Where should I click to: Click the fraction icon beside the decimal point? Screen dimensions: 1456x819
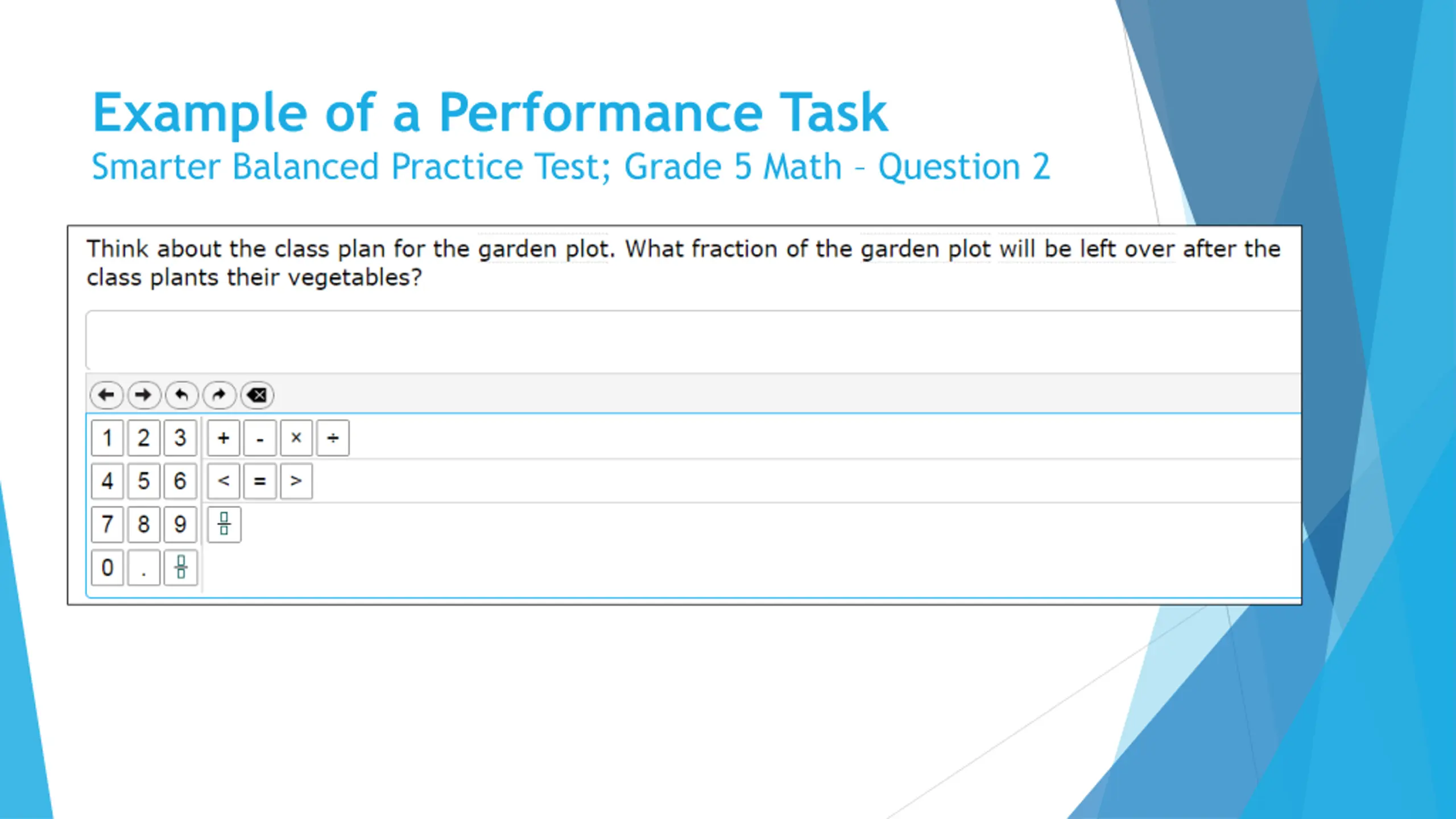[x=180, y=567]
